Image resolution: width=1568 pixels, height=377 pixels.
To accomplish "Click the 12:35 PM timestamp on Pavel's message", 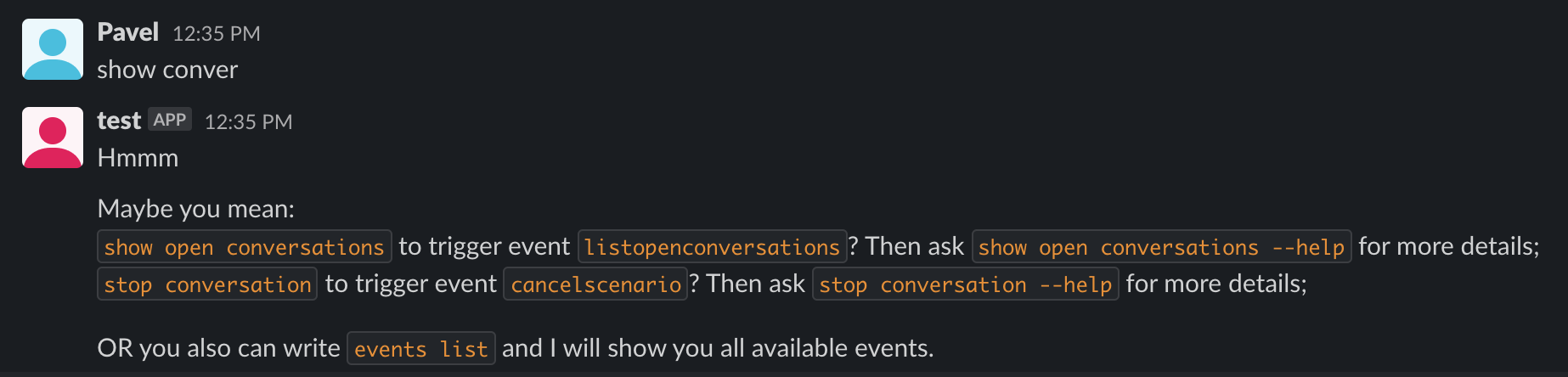I will tap(217, 34).
